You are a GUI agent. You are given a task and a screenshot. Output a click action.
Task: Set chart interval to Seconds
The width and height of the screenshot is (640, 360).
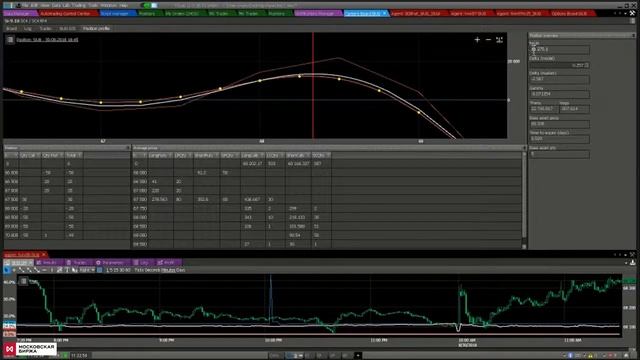(152, 270)
